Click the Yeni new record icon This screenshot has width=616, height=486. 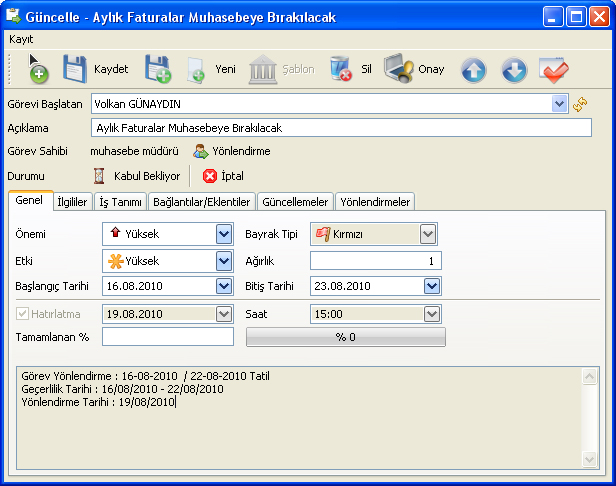[196, 70]
